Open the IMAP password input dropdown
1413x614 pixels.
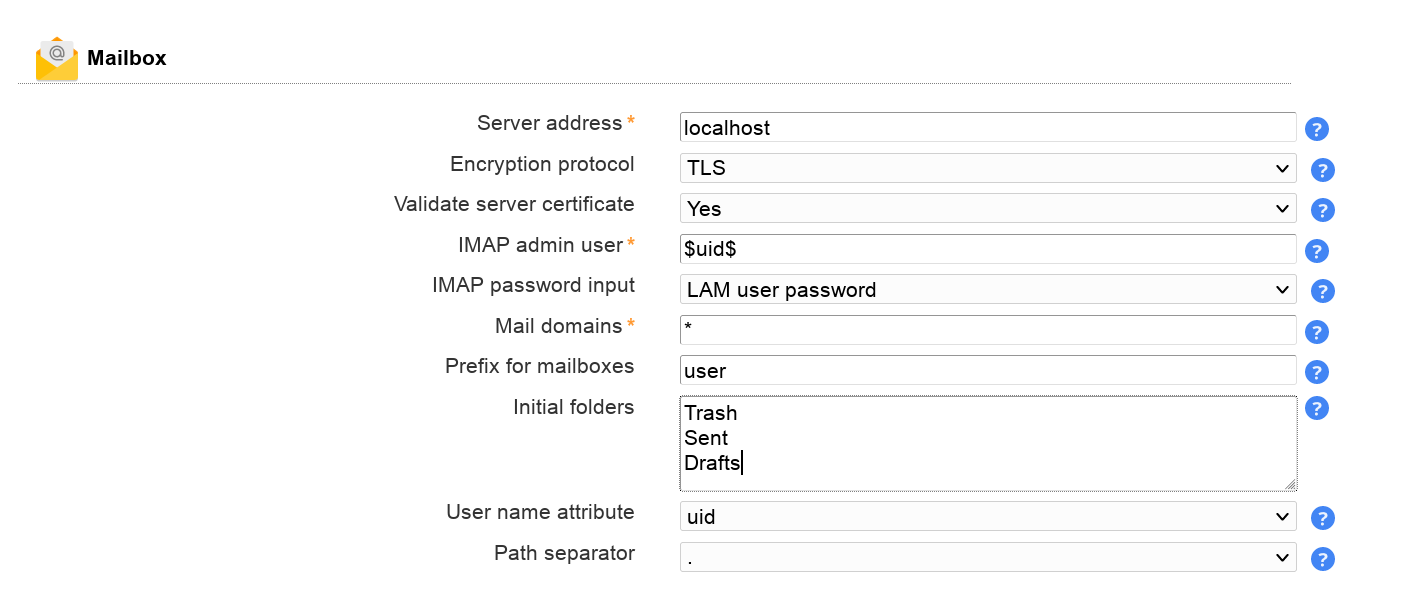tap(987, 290)
